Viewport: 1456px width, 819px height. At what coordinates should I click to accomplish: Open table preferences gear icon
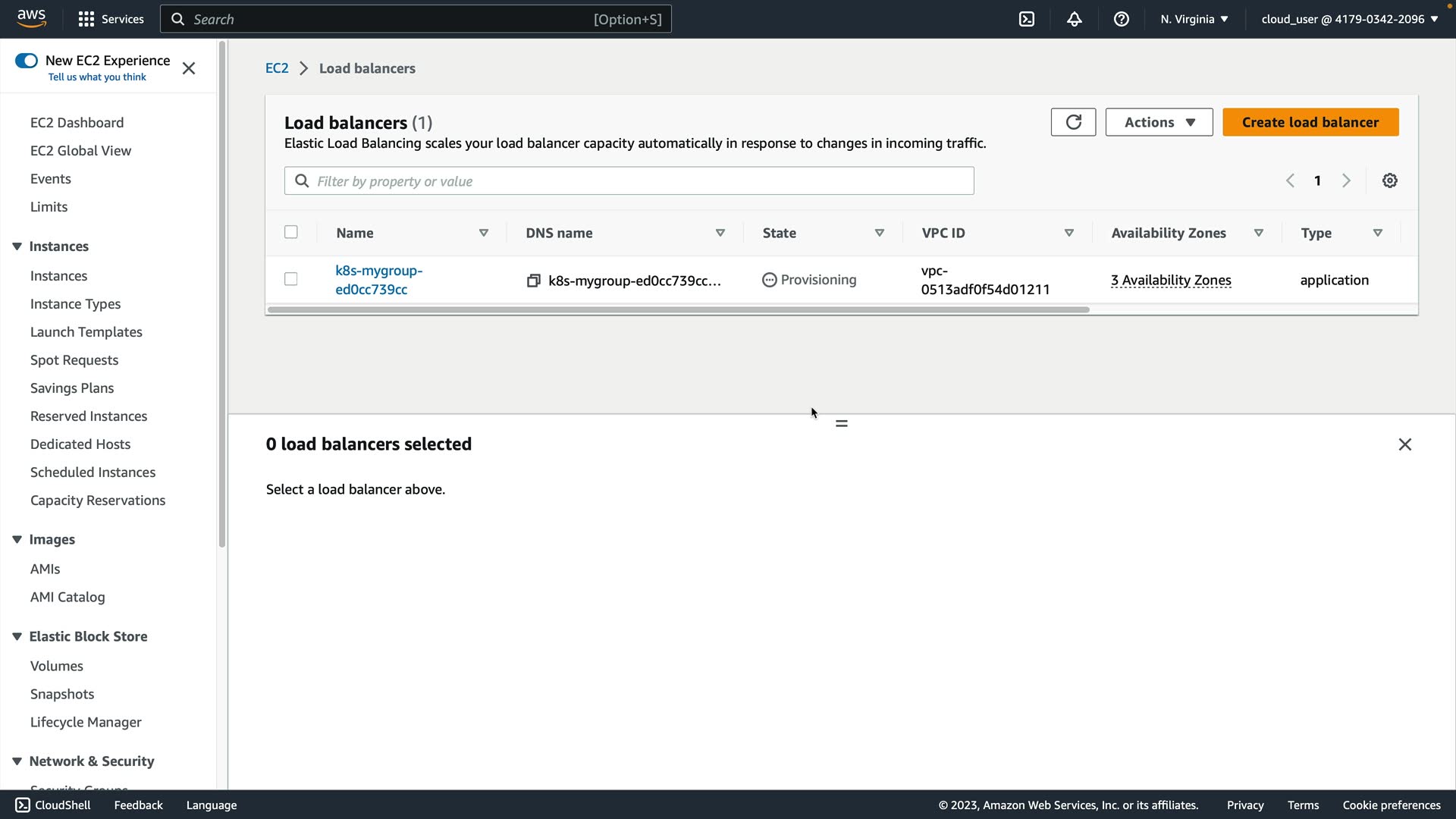pyautogui.click(x=1389, y=180)
